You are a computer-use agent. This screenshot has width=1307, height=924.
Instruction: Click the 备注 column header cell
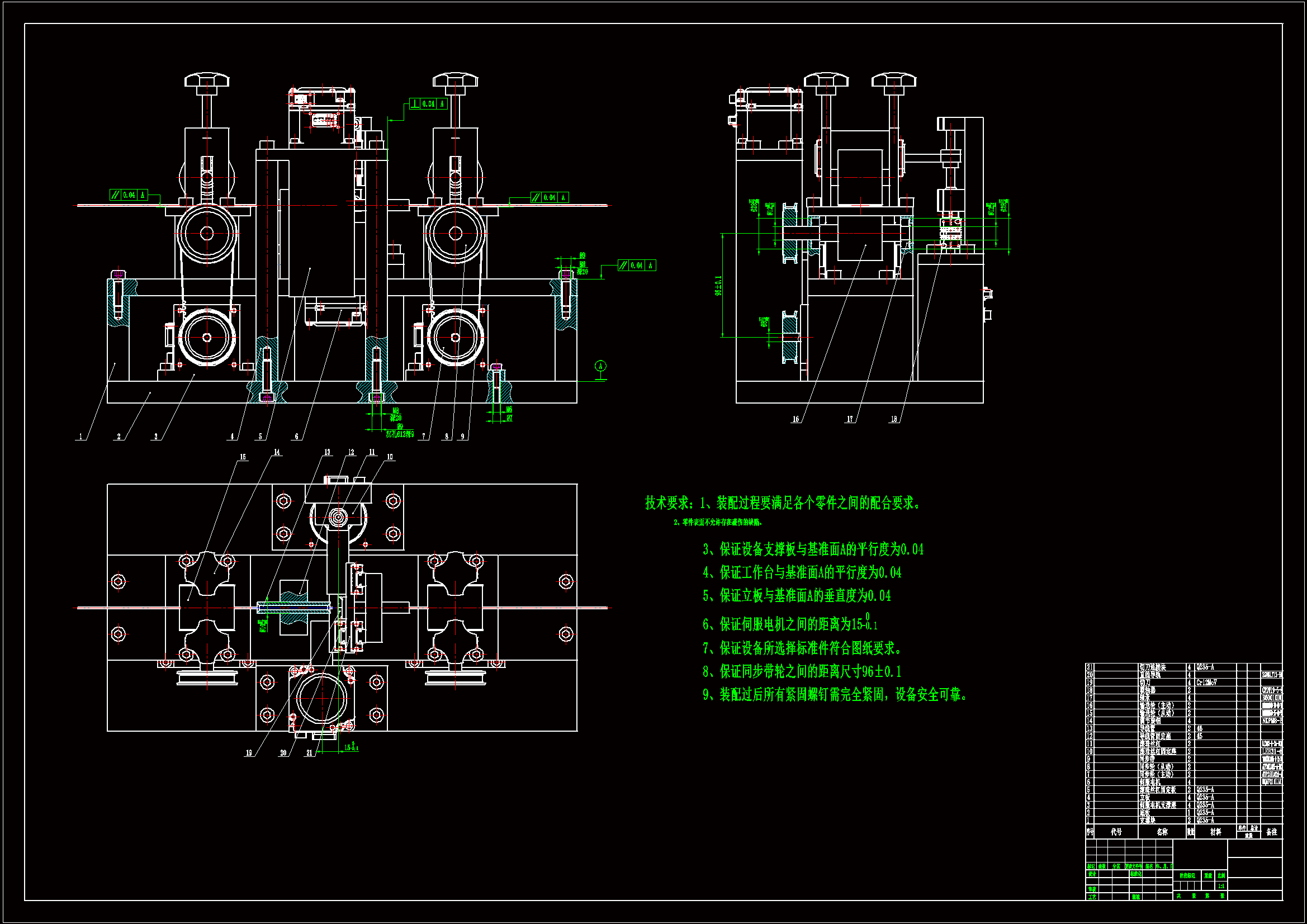(x=1272, y=832)
